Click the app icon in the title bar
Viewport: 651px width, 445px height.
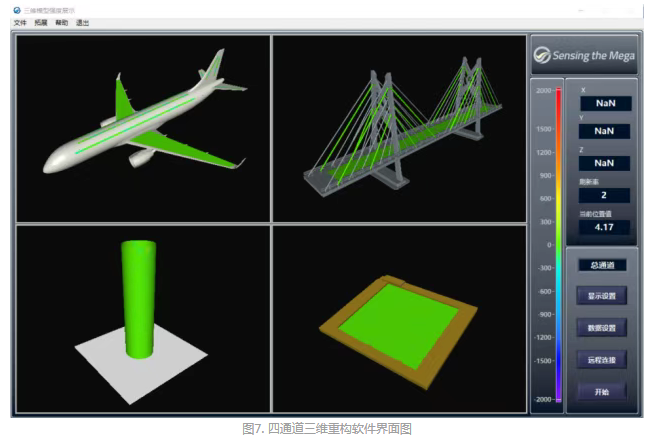[x=17, y=10]
